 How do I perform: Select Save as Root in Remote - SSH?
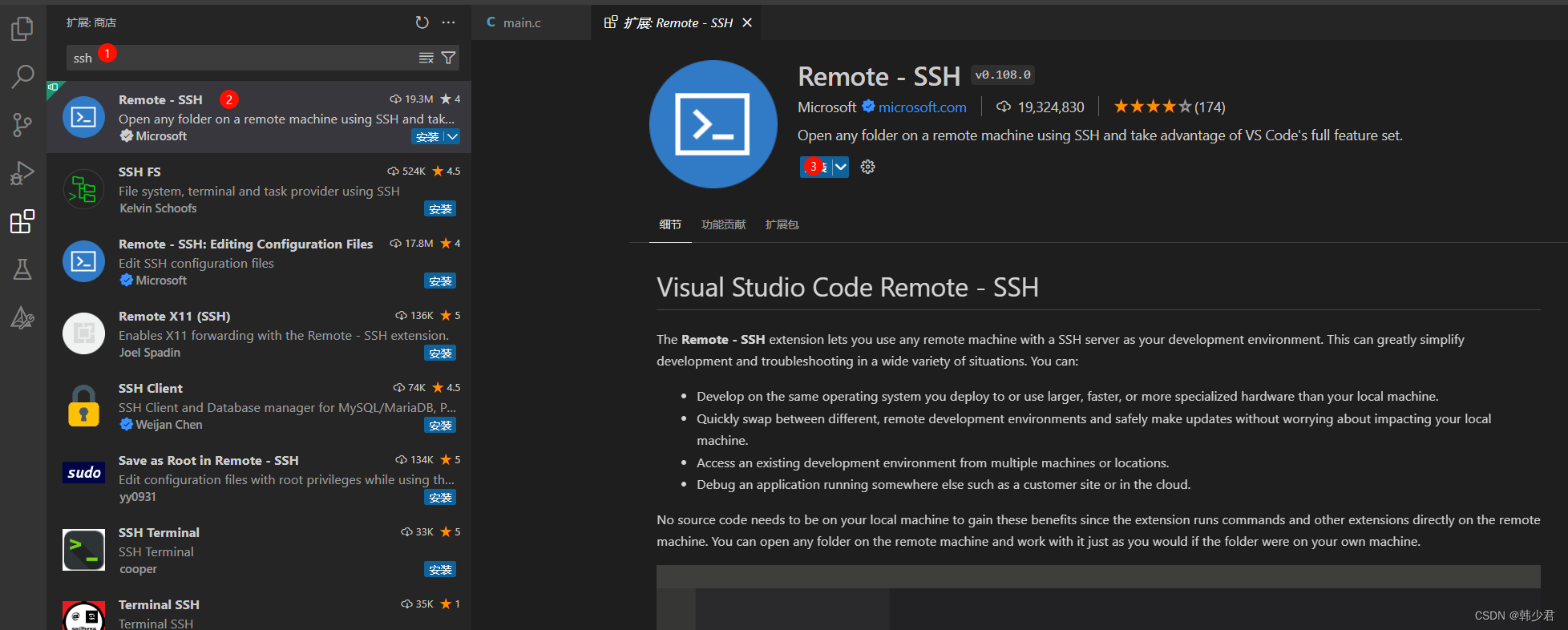[259, 478]
